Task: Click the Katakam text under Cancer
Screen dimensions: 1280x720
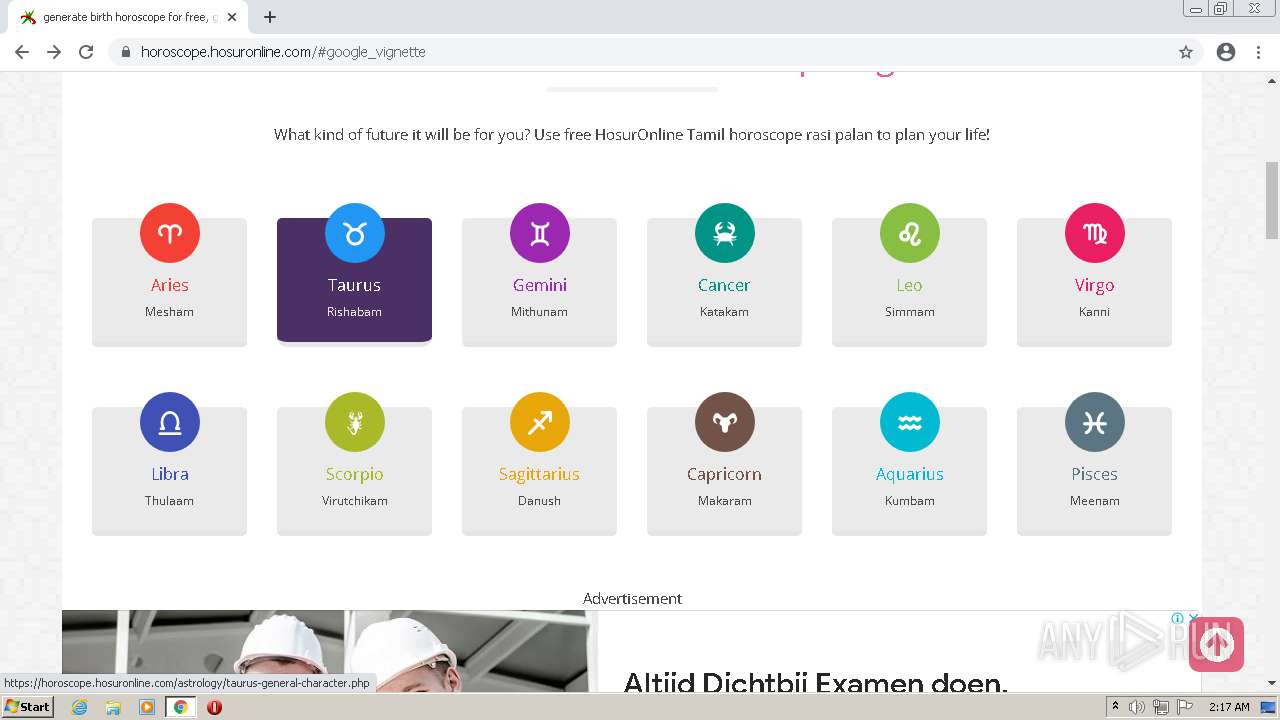Action: [724, 312]
